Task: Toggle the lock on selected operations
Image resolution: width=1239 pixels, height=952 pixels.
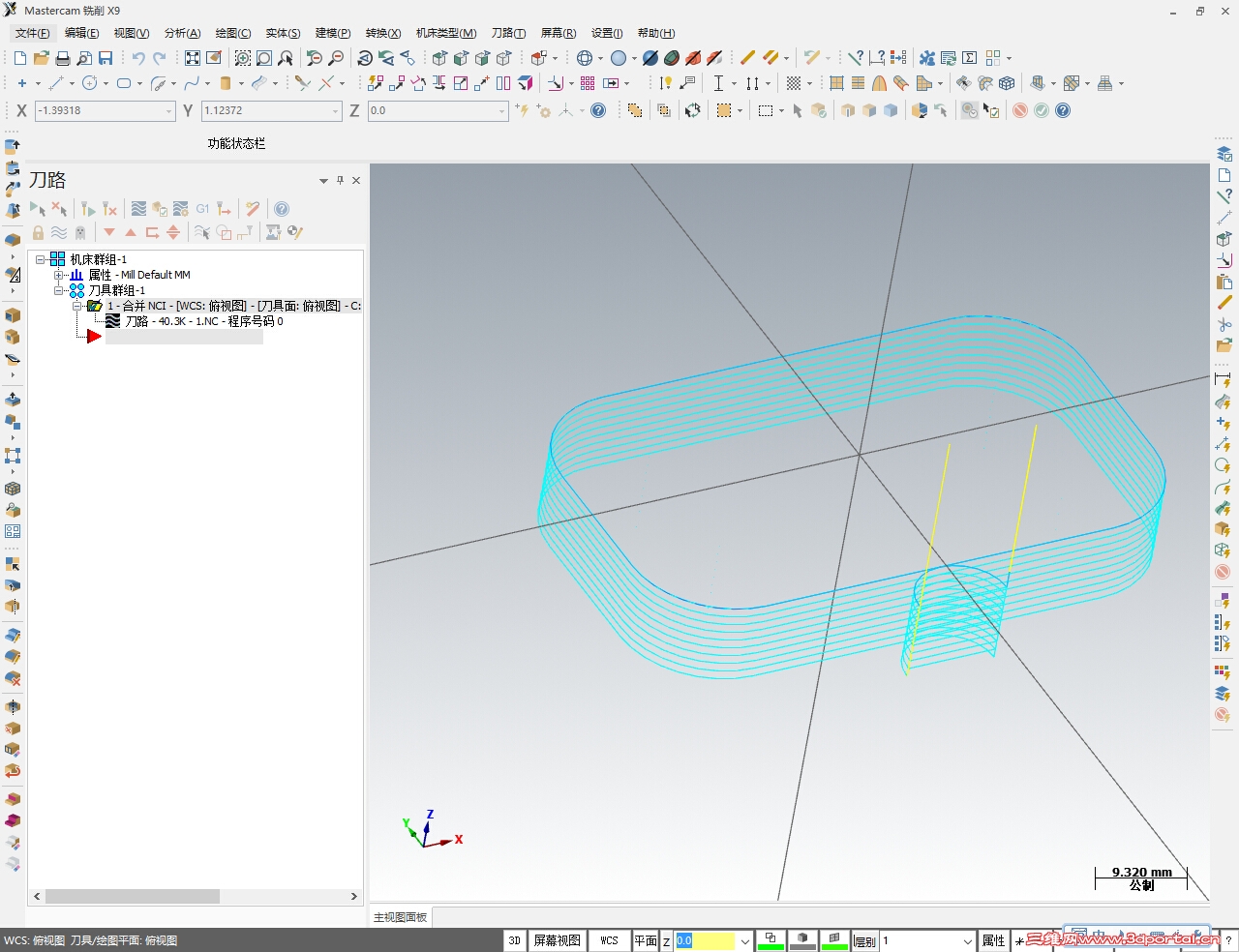Action: coord(38,232)
